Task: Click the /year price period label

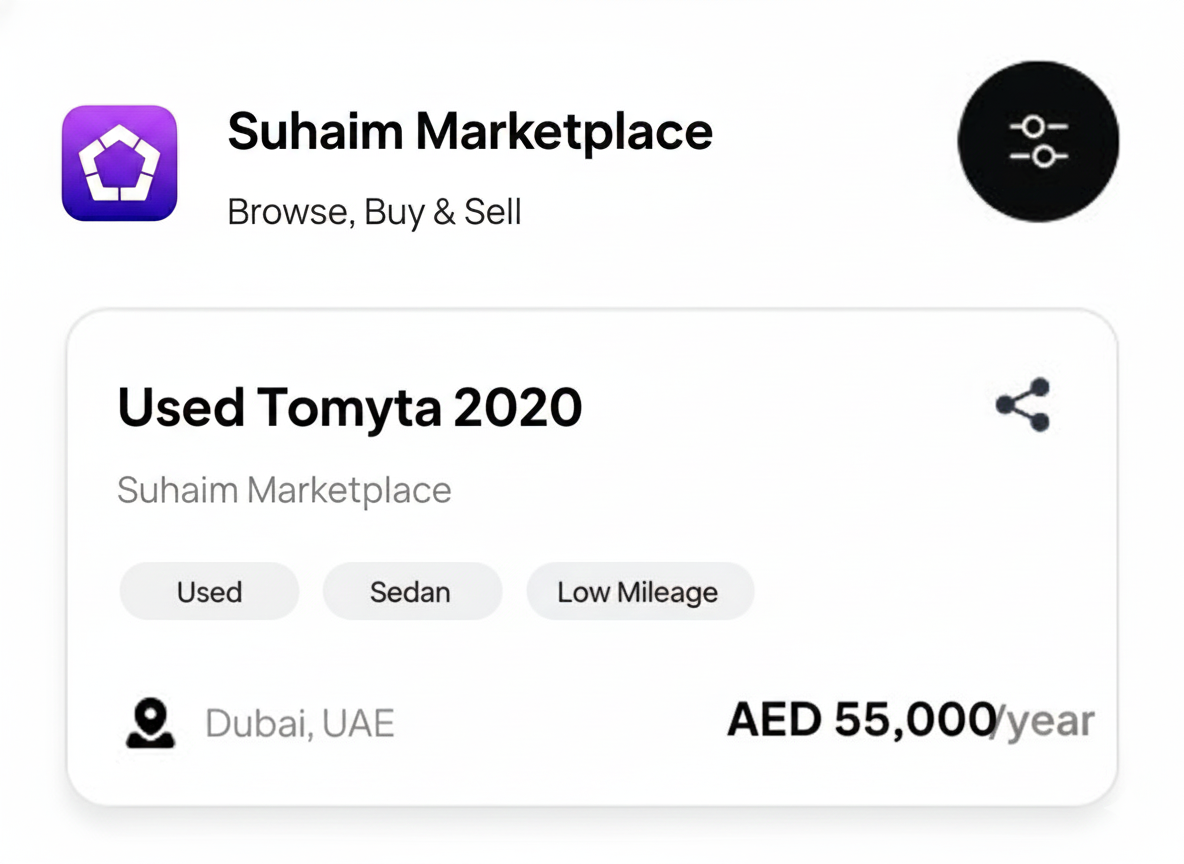Action: tap(1045, 720)
